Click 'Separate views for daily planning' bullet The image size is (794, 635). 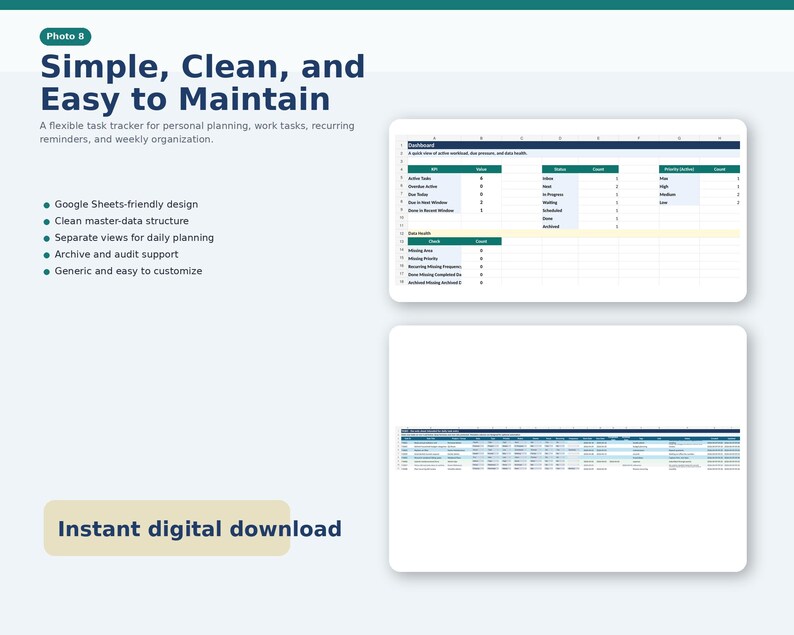(x=134, y=237)
